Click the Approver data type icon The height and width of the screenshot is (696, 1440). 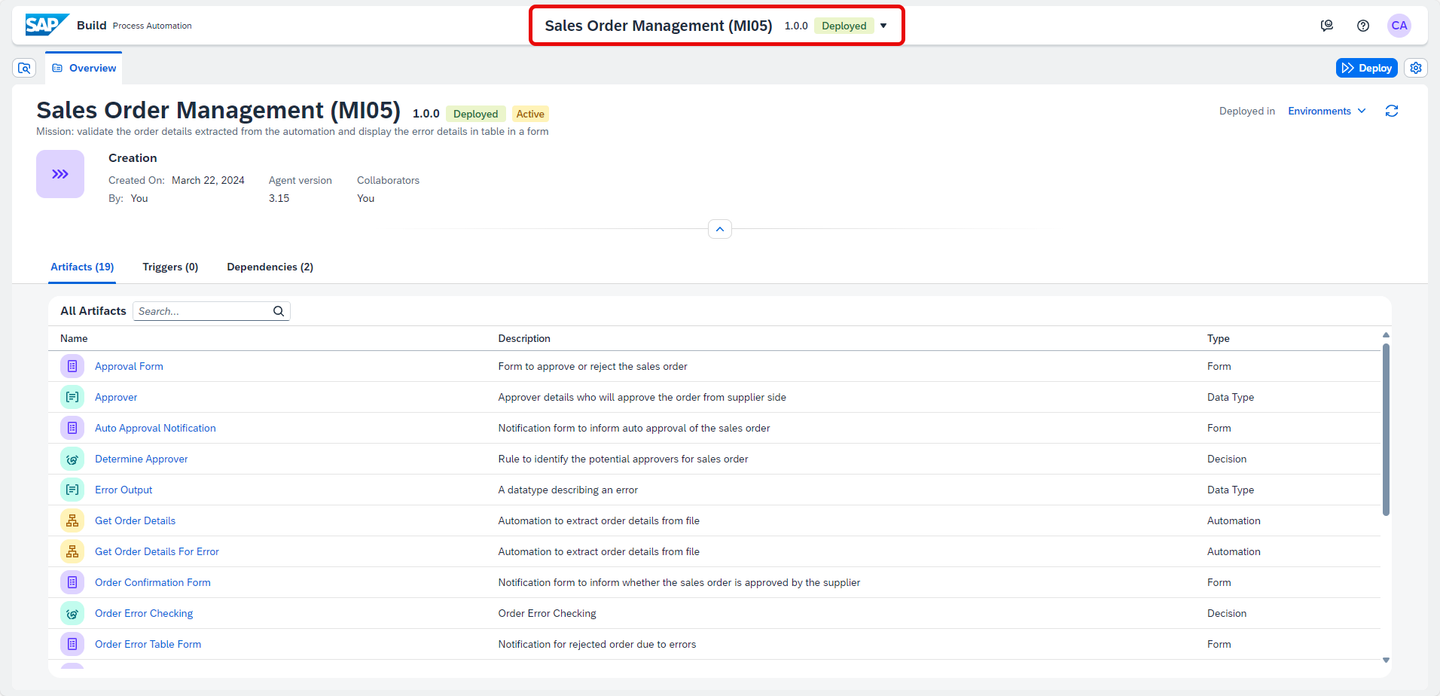[x=72, y=397]
